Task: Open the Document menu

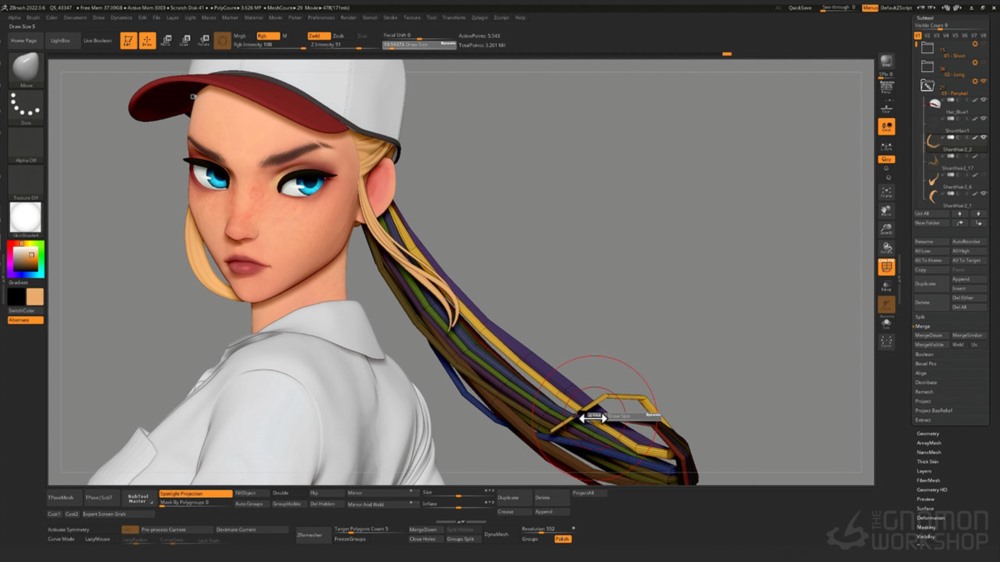Action: click(75, 18)
